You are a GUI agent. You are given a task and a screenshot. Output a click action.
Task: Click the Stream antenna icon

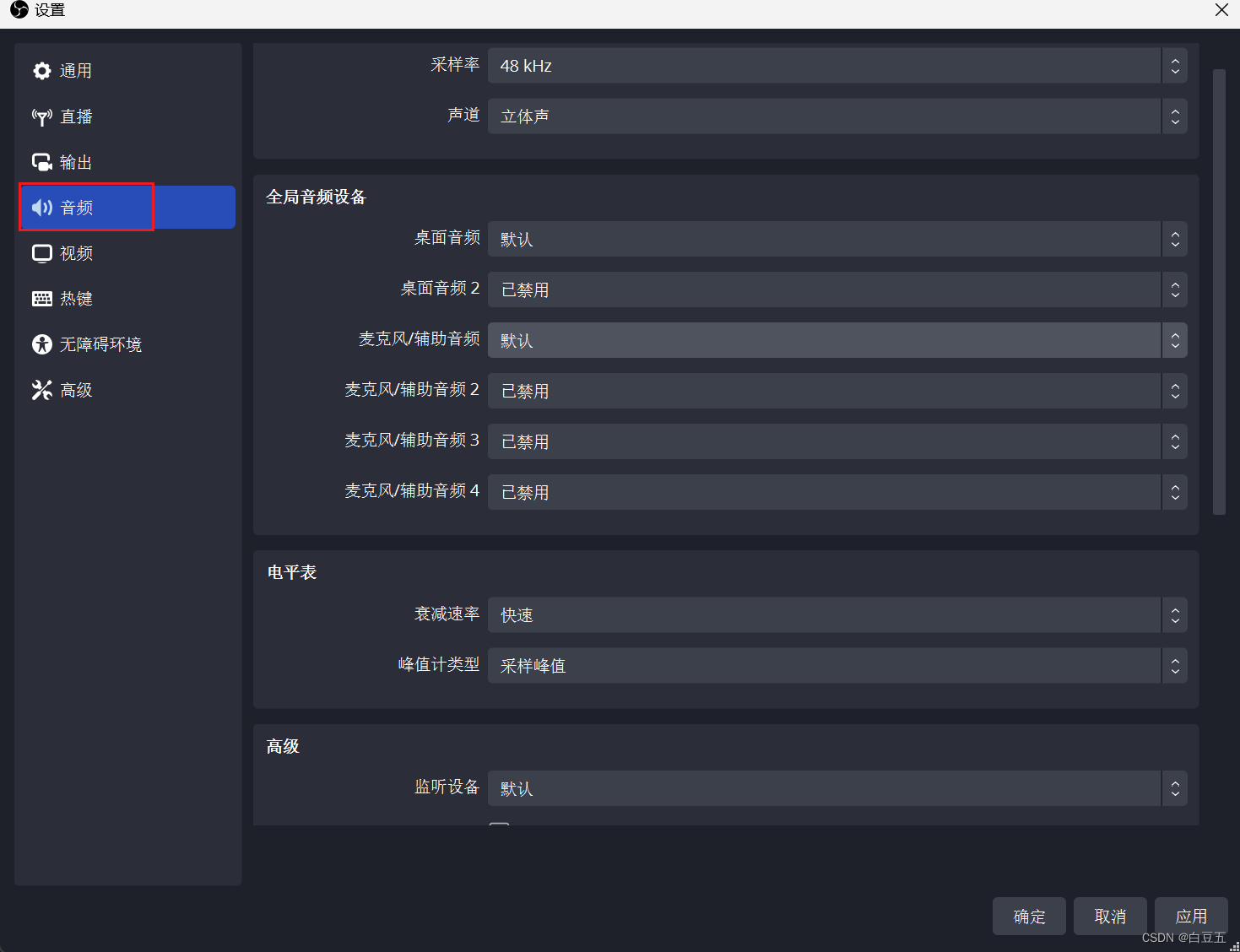coord(41,116)
